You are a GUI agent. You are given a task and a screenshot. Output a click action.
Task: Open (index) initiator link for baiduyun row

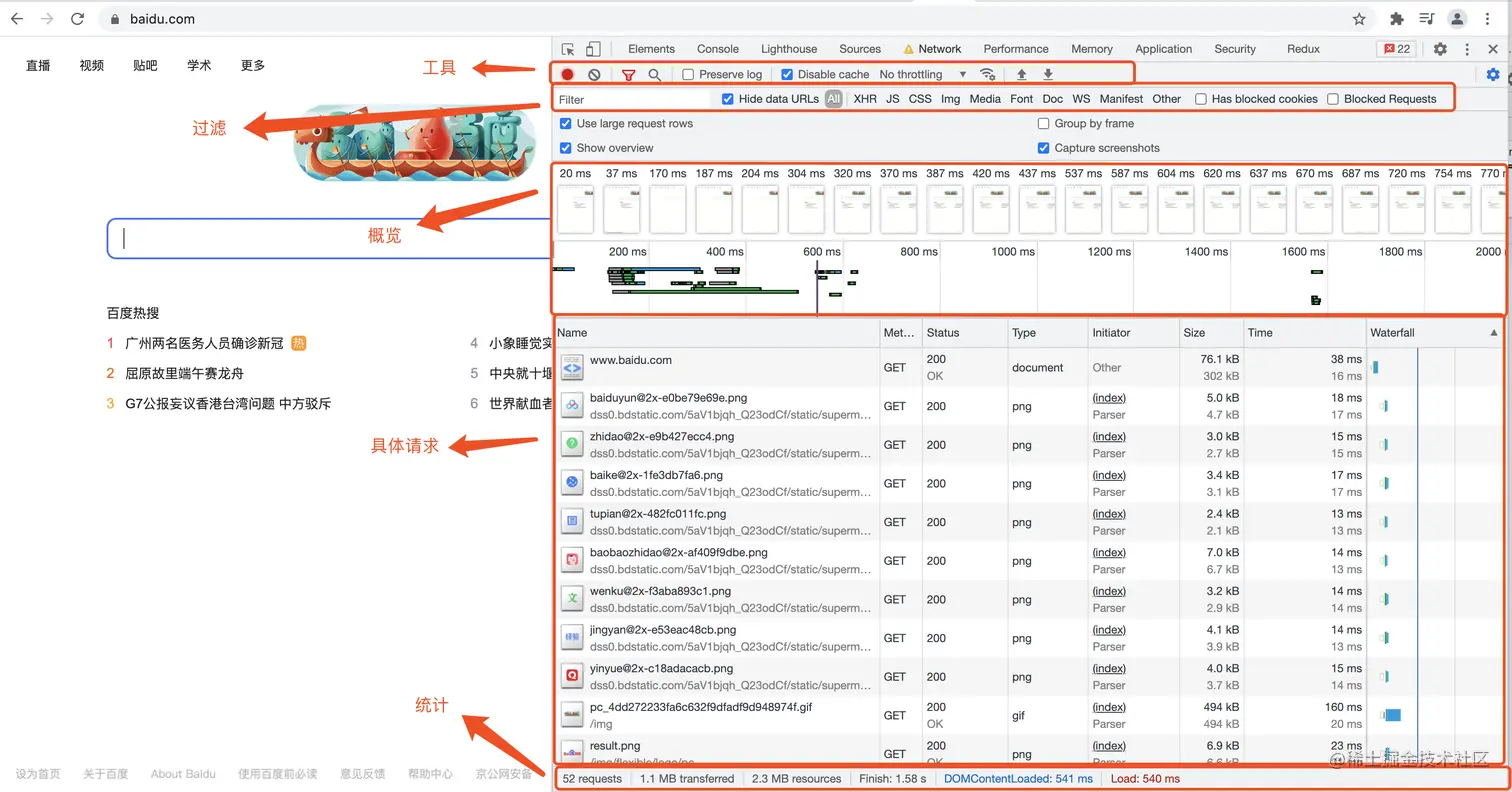(x=1109, y=398)
